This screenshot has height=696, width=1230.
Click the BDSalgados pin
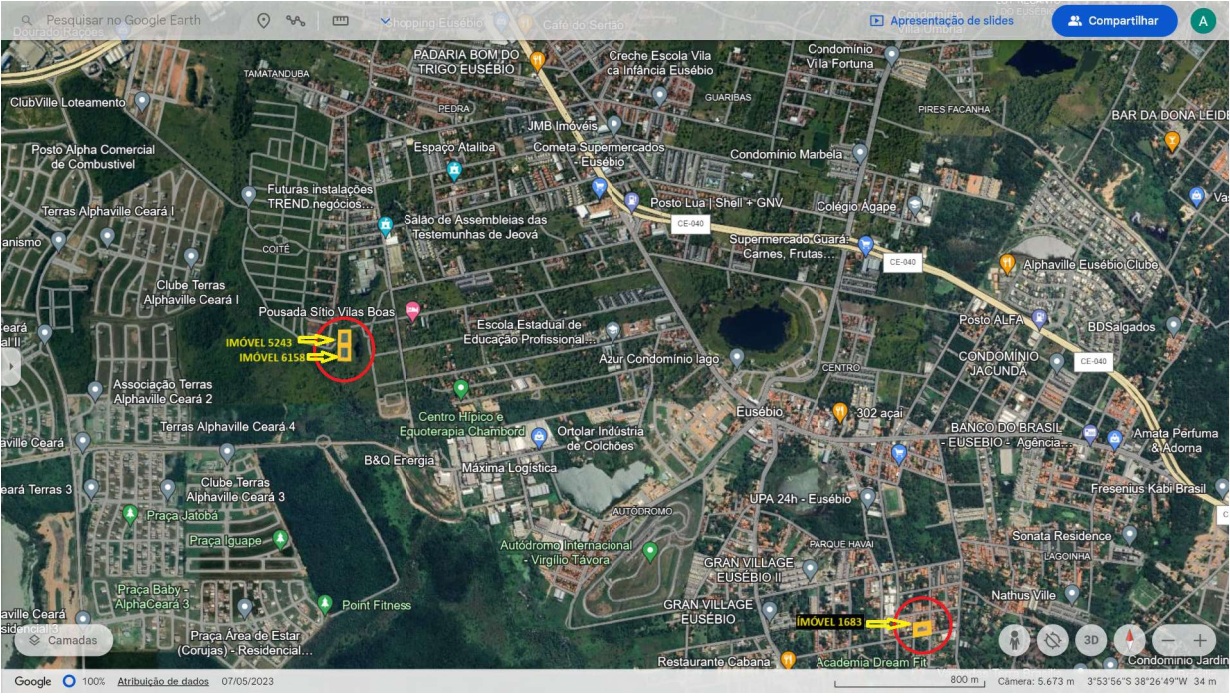coord(1173,326)
